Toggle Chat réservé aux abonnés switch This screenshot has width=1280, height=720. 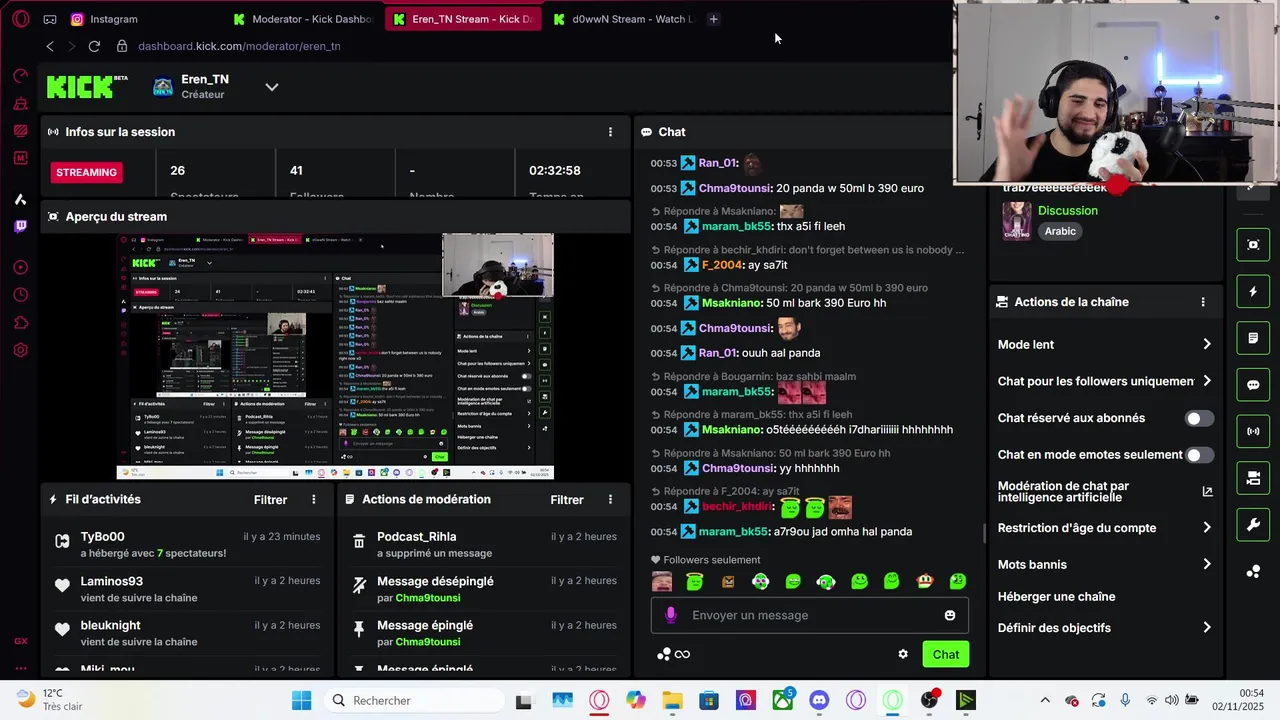point(1199,418)
